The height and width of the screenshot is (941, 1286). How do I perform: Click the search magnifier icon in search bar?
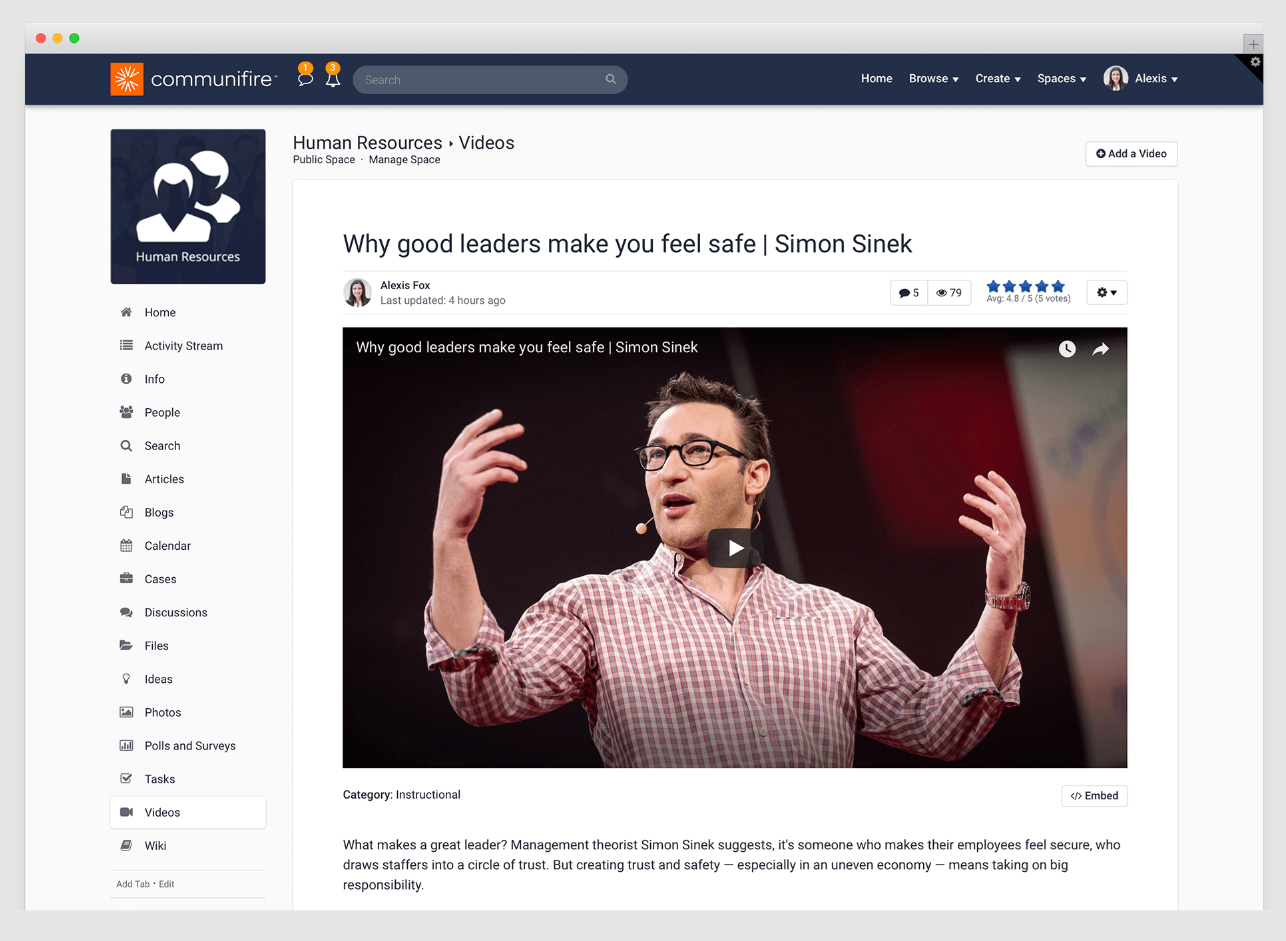coord(611,80)
